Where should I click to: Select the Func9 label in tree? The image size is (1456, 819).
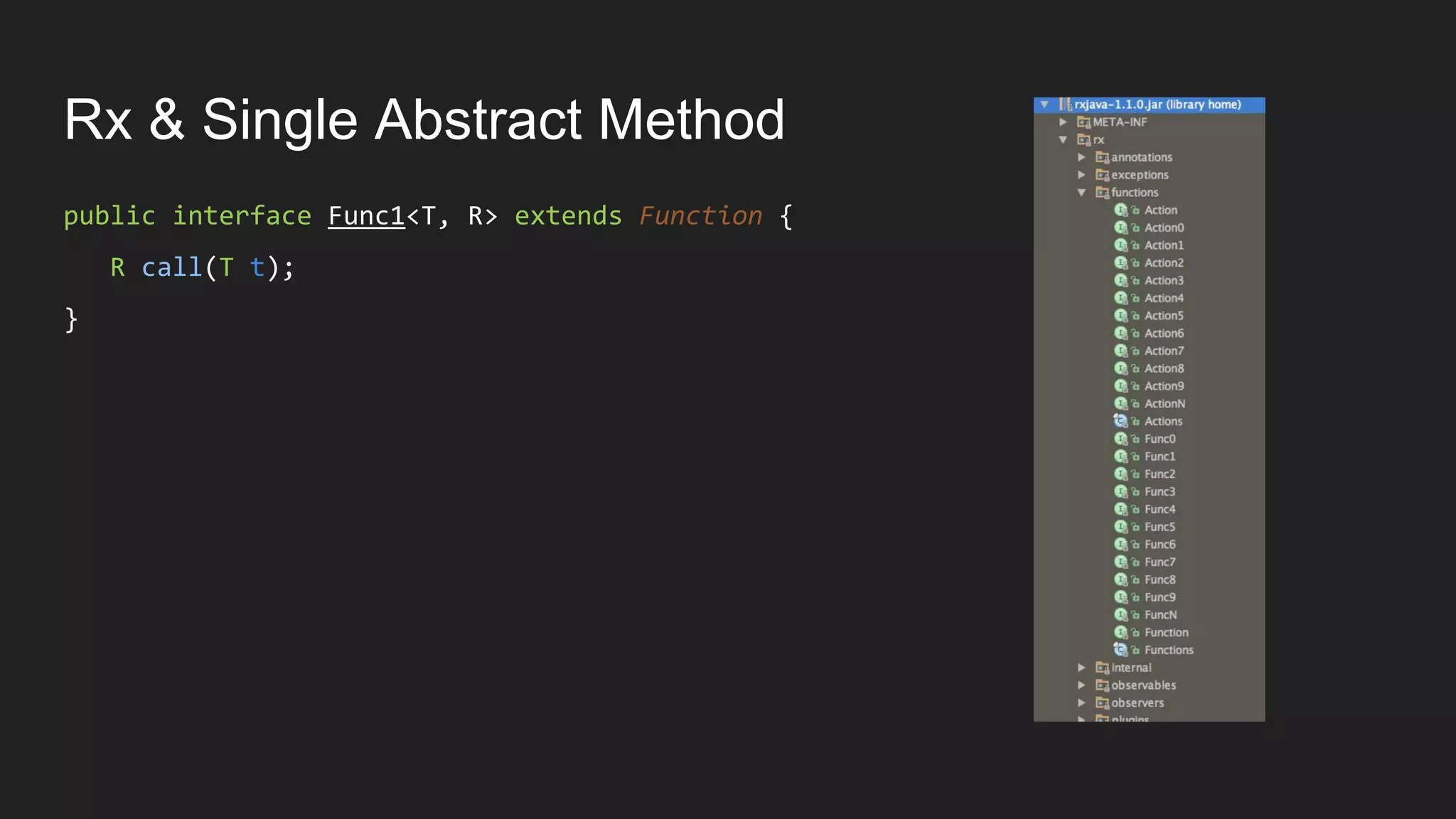[x=1160, y=597]
